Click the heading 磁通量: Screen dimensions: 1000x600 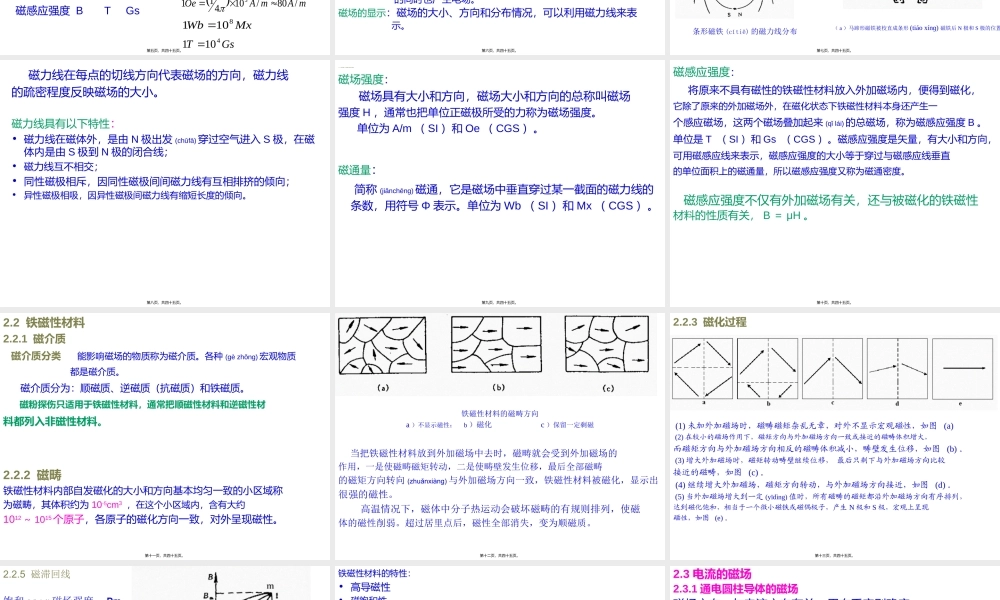[357, 170]
